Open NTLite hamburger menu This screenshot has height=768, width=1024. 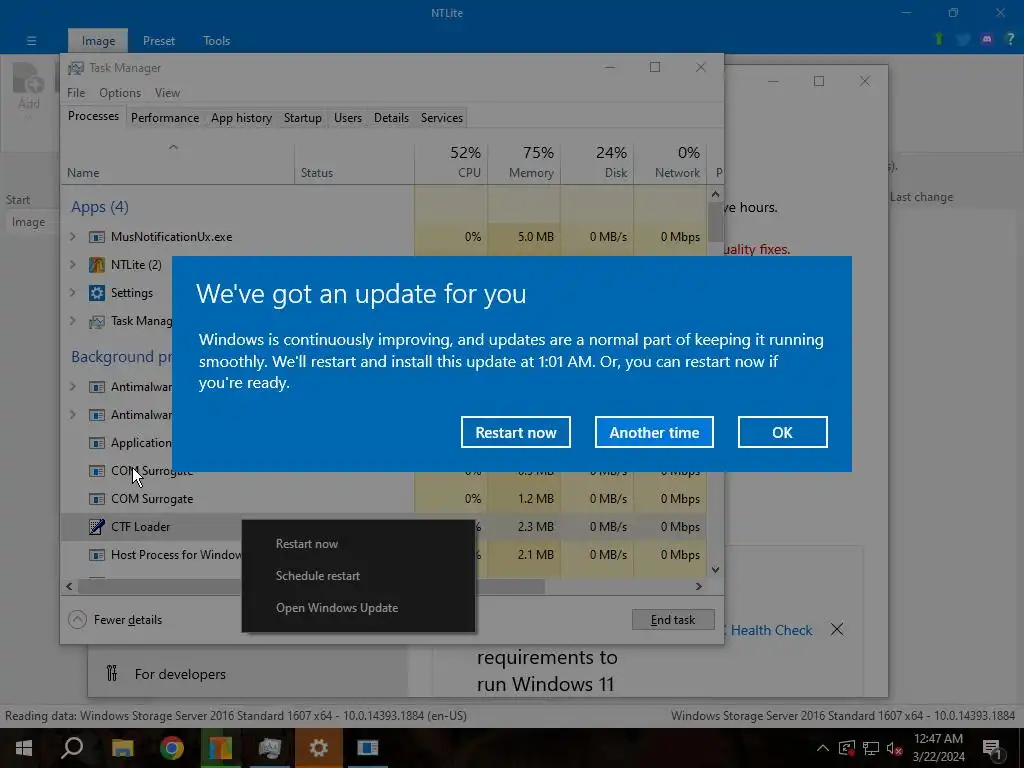click(31, 40)
